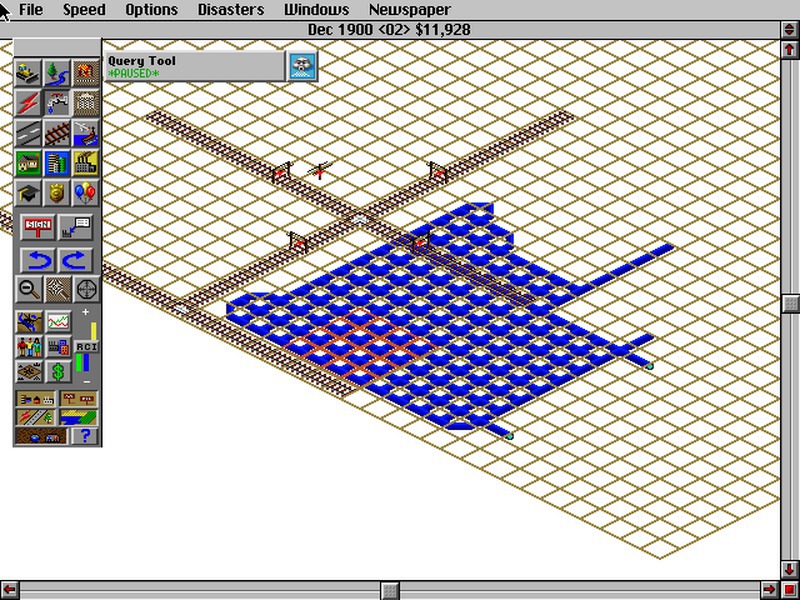Image resolution: width=800 pixels, height=600 pixels.
Task: Click the vertical scrollbar up arrow
Action: (x=789, y=49)
